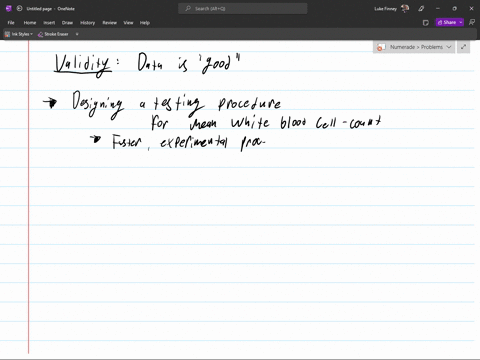Open the File menu

[x=11, y=23]
